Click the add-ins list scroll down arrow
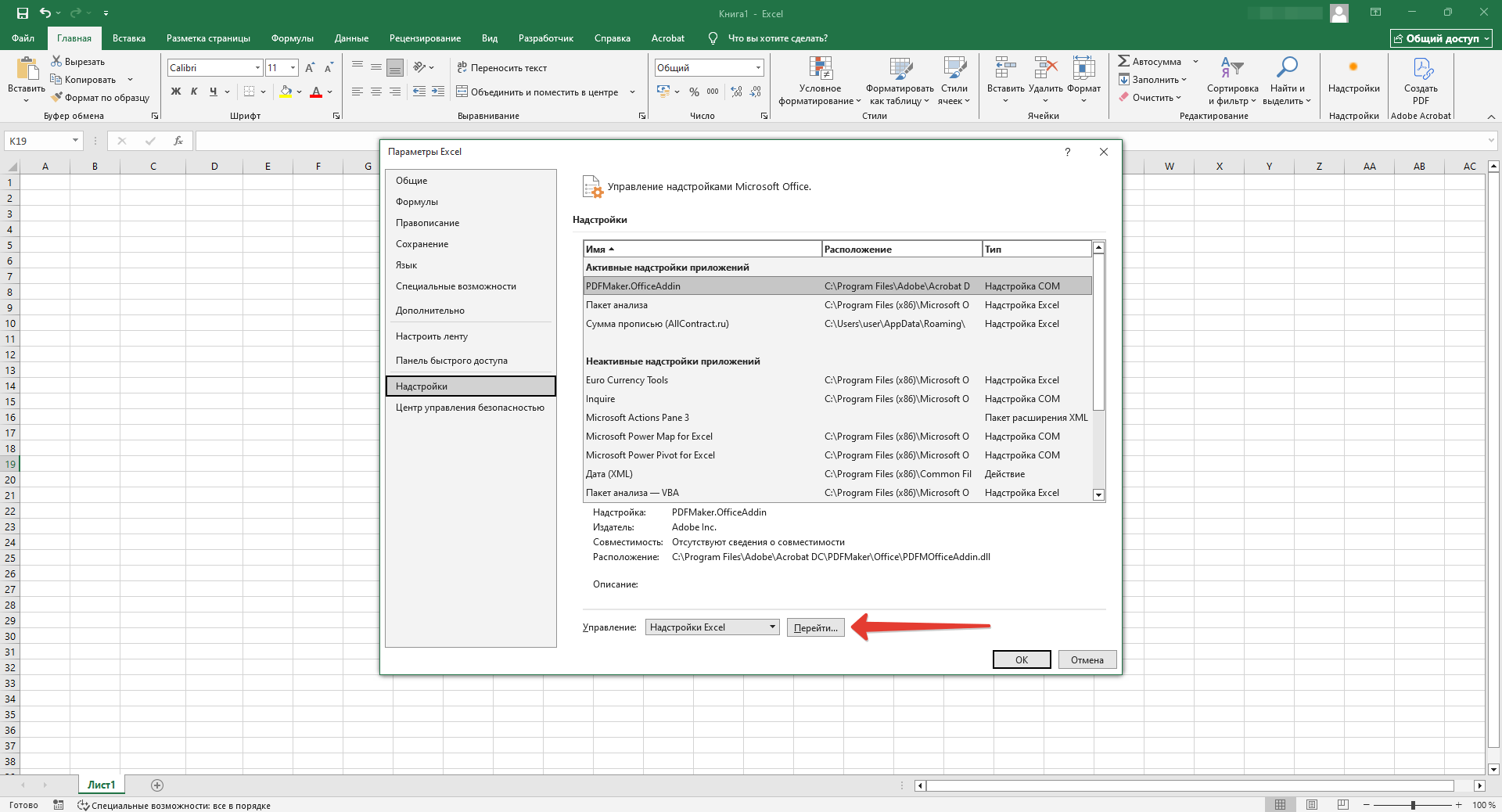Viewport: 1502px width, 812px height. click(1098, 494)
